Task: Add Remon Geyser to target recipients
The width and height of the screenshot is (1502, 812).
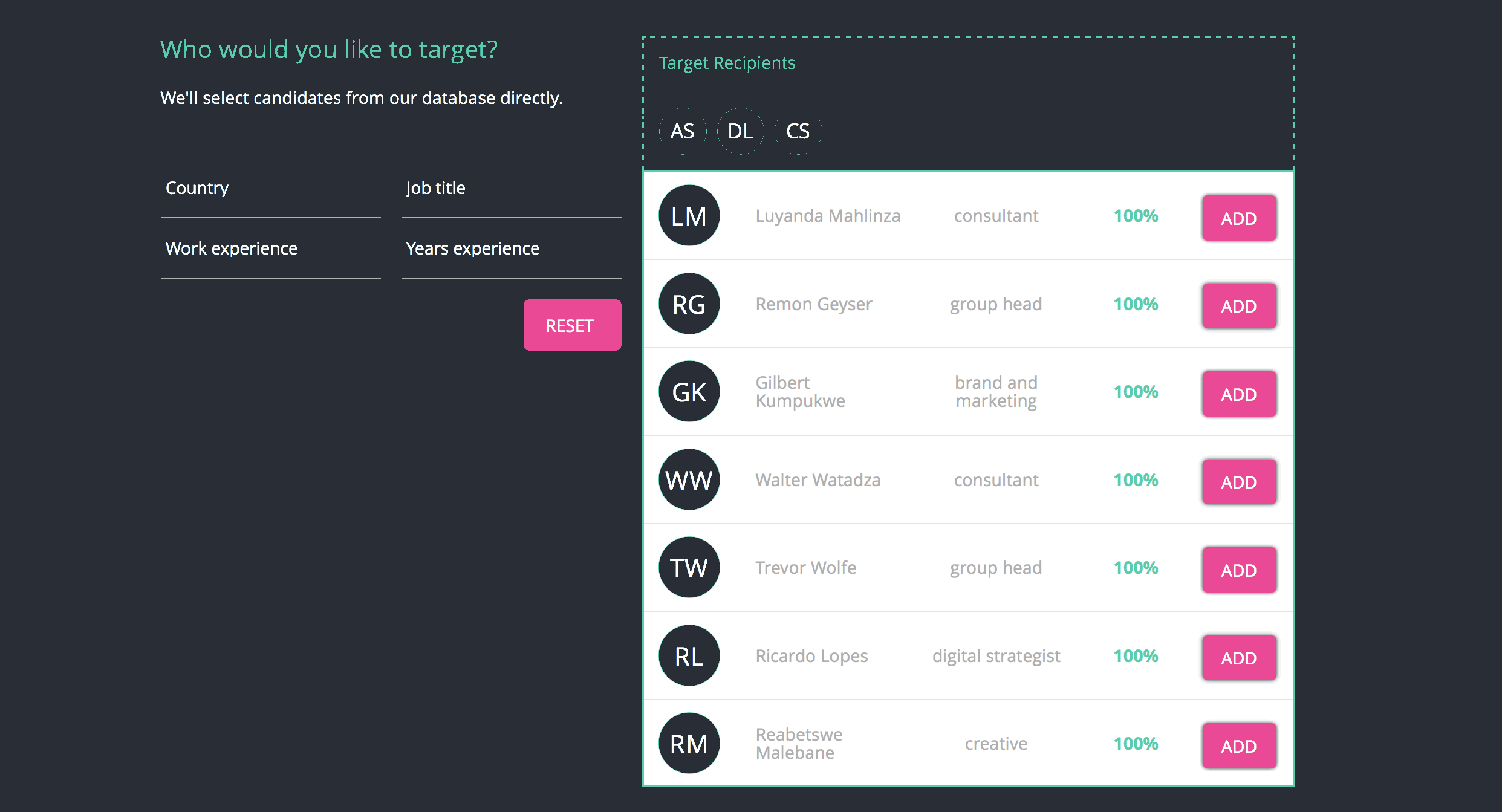Action: [1238, 306]
